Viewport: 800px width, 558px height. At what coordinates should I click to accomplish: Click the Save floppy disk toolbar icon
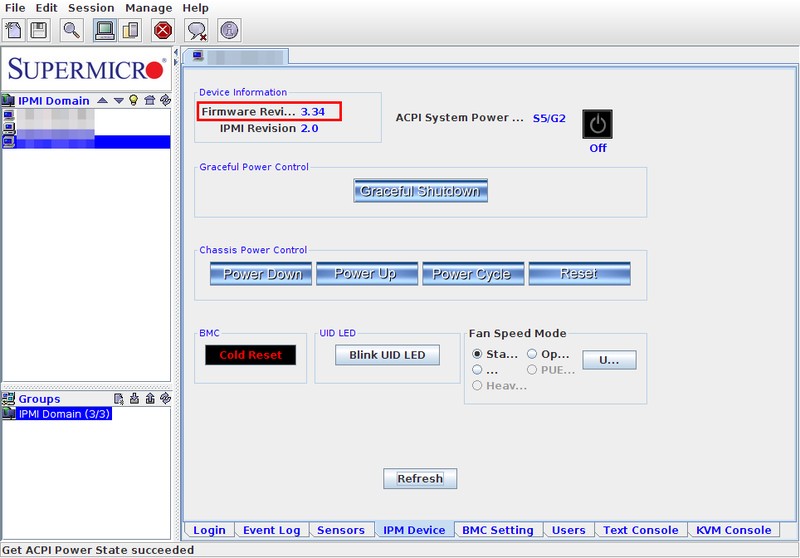(39, 30)
